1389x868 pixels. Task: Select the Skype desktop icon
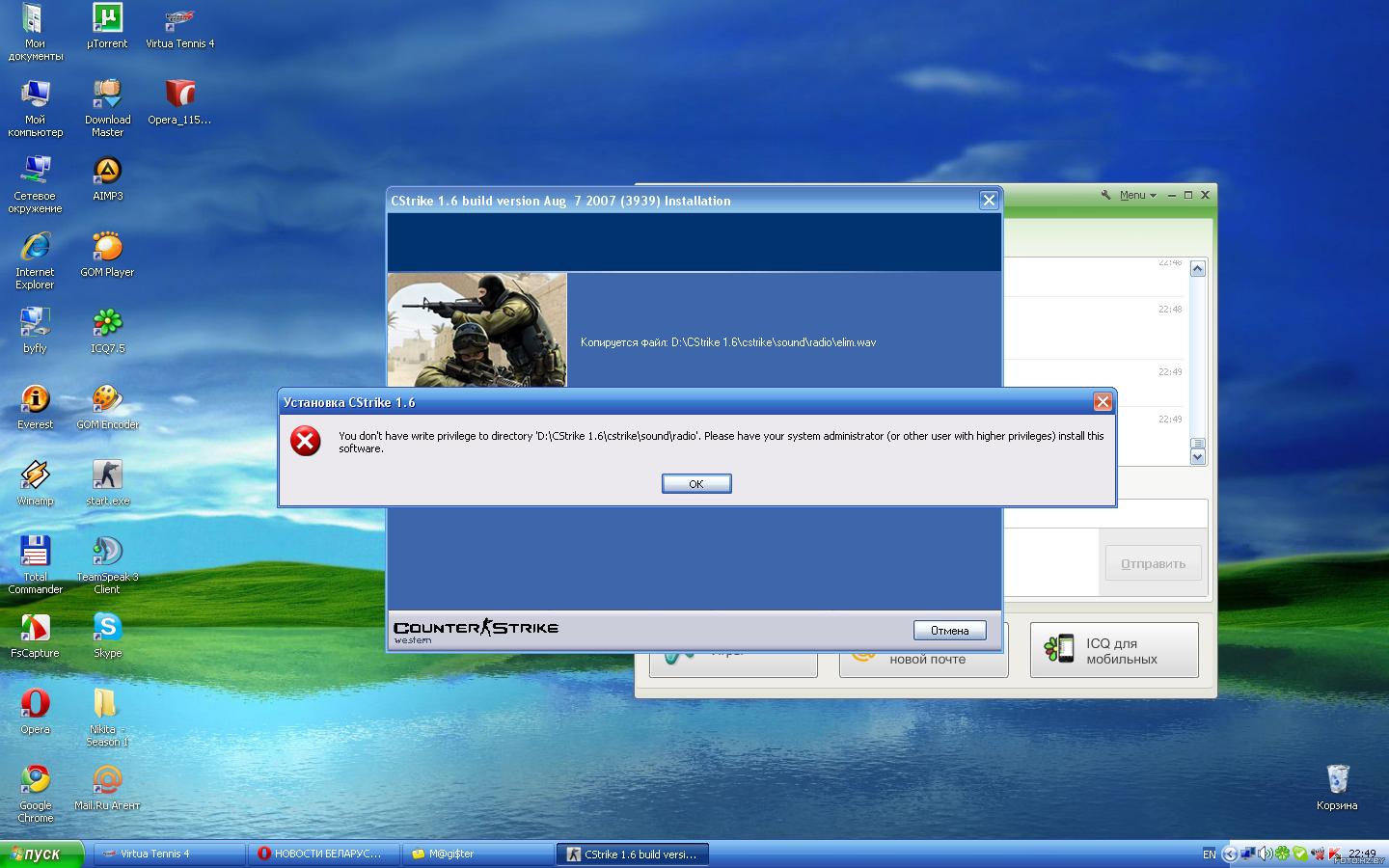[x=107, y=636]
